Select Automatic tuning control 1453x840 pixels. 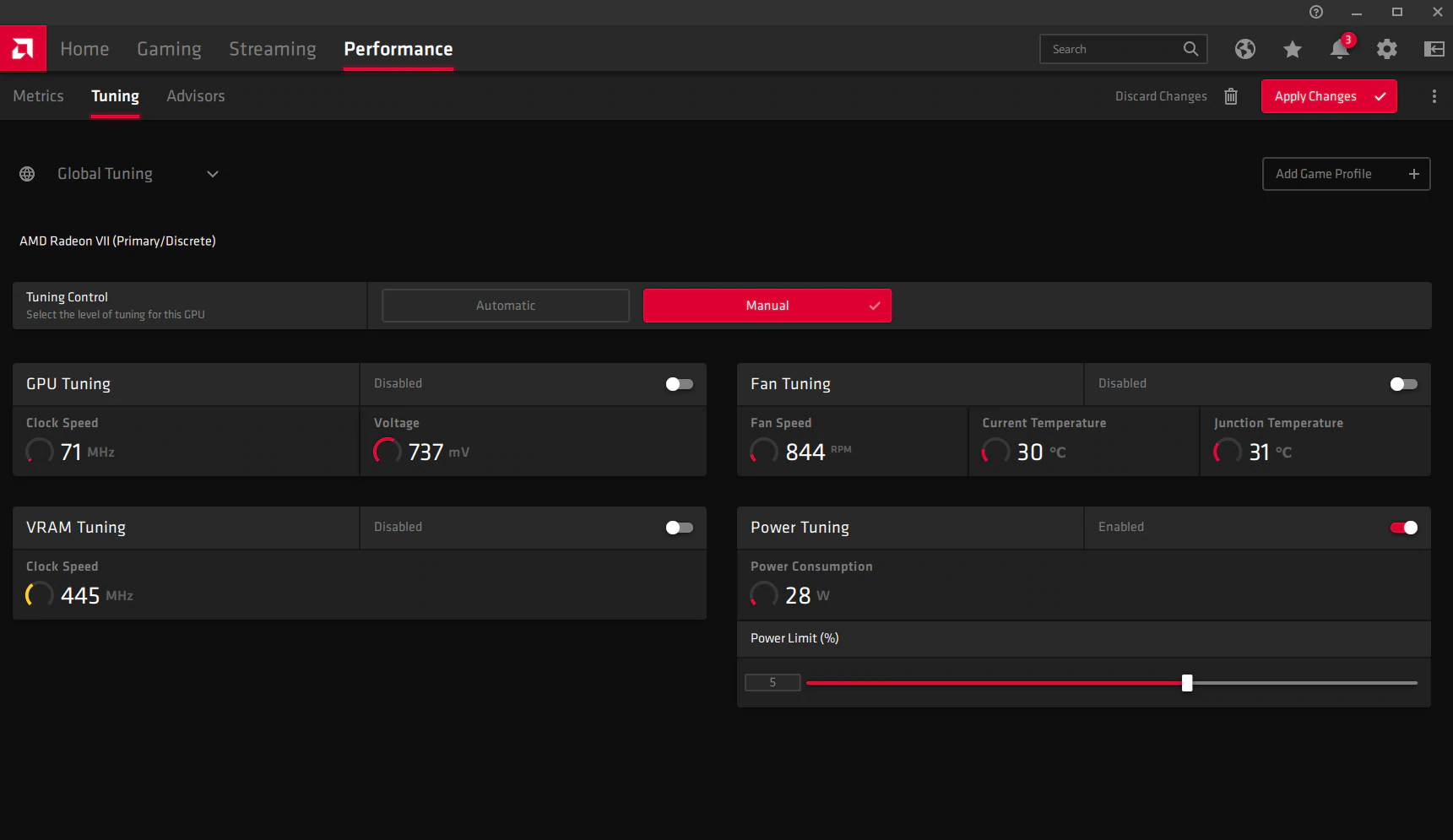(x=506, y=306)
